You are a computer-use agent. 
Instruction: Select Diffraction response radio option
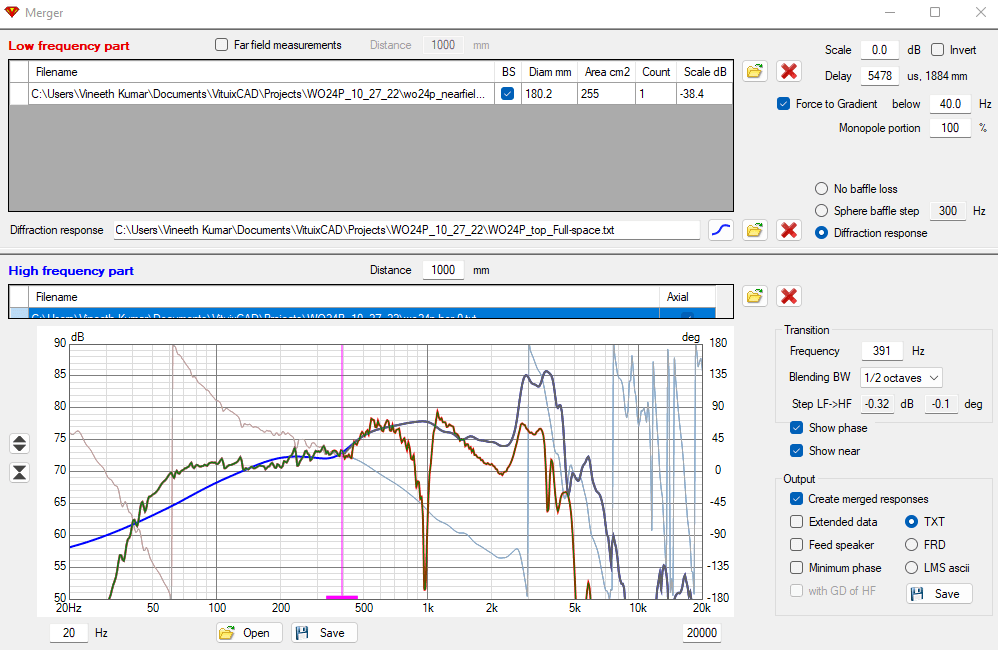(822, 233)
